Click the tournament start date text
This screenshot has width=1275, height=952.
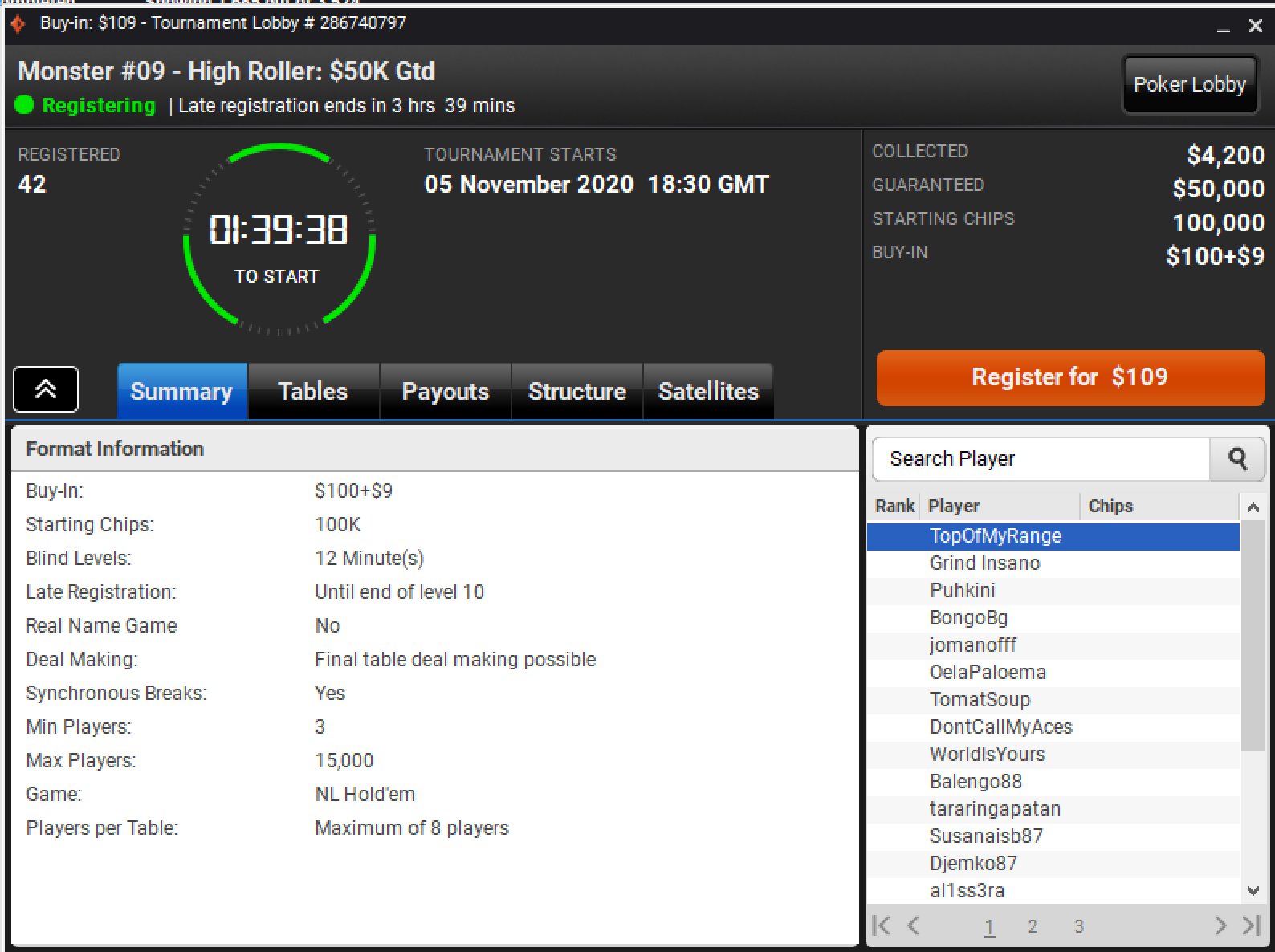click(x=597, y=185)
